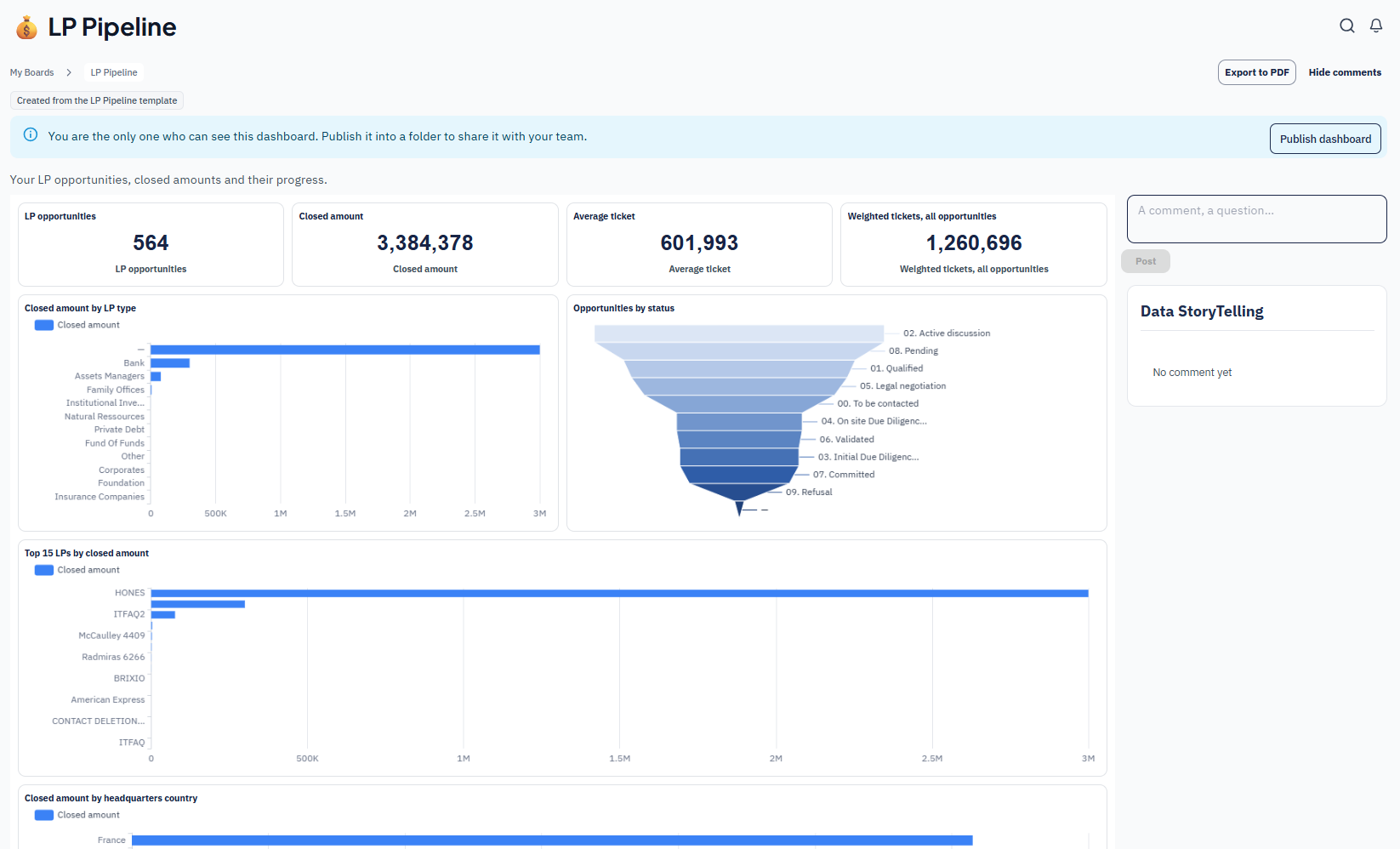1400x849 pixels.
Task: Click the Bank bar in LP type chart
Action: pyautogui.click(x=170, y=363)
